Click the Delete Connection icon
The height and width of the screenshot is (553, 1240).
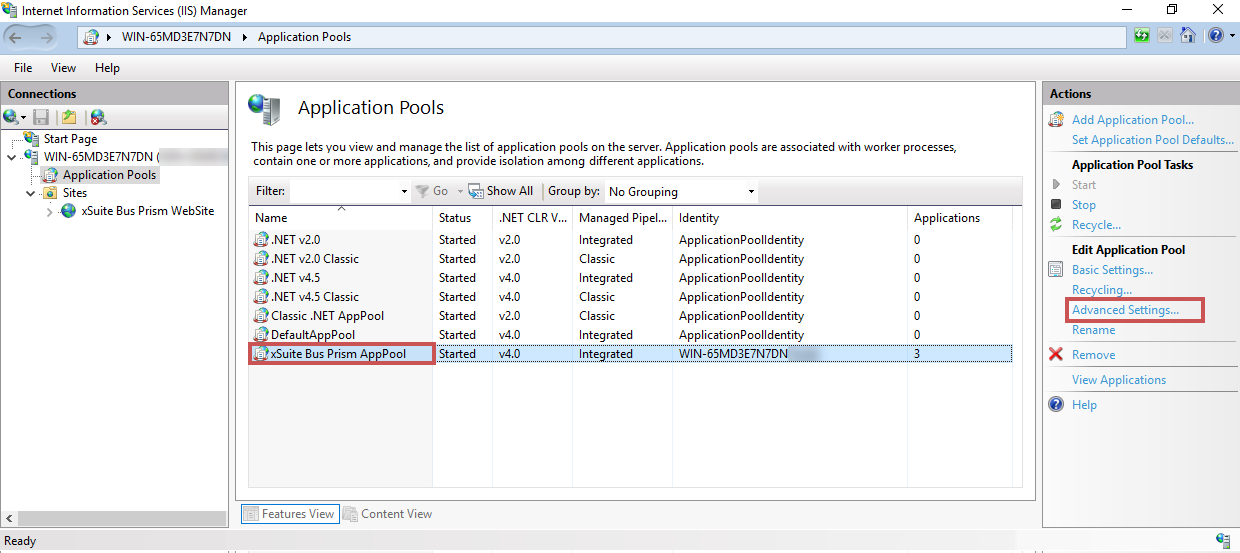coord(98,117)
